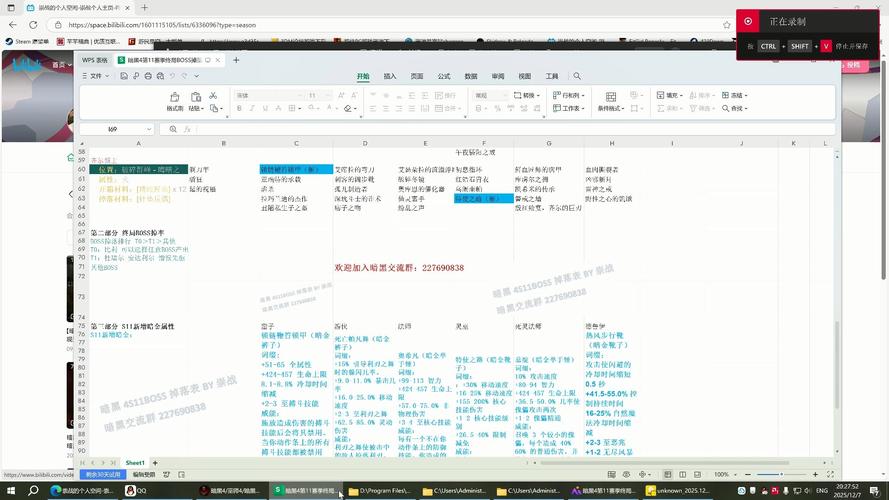Image resolution: width=889 pixels, height=500 pixels.
Task: Add a new sheet with plus icon
Action: 155,463
